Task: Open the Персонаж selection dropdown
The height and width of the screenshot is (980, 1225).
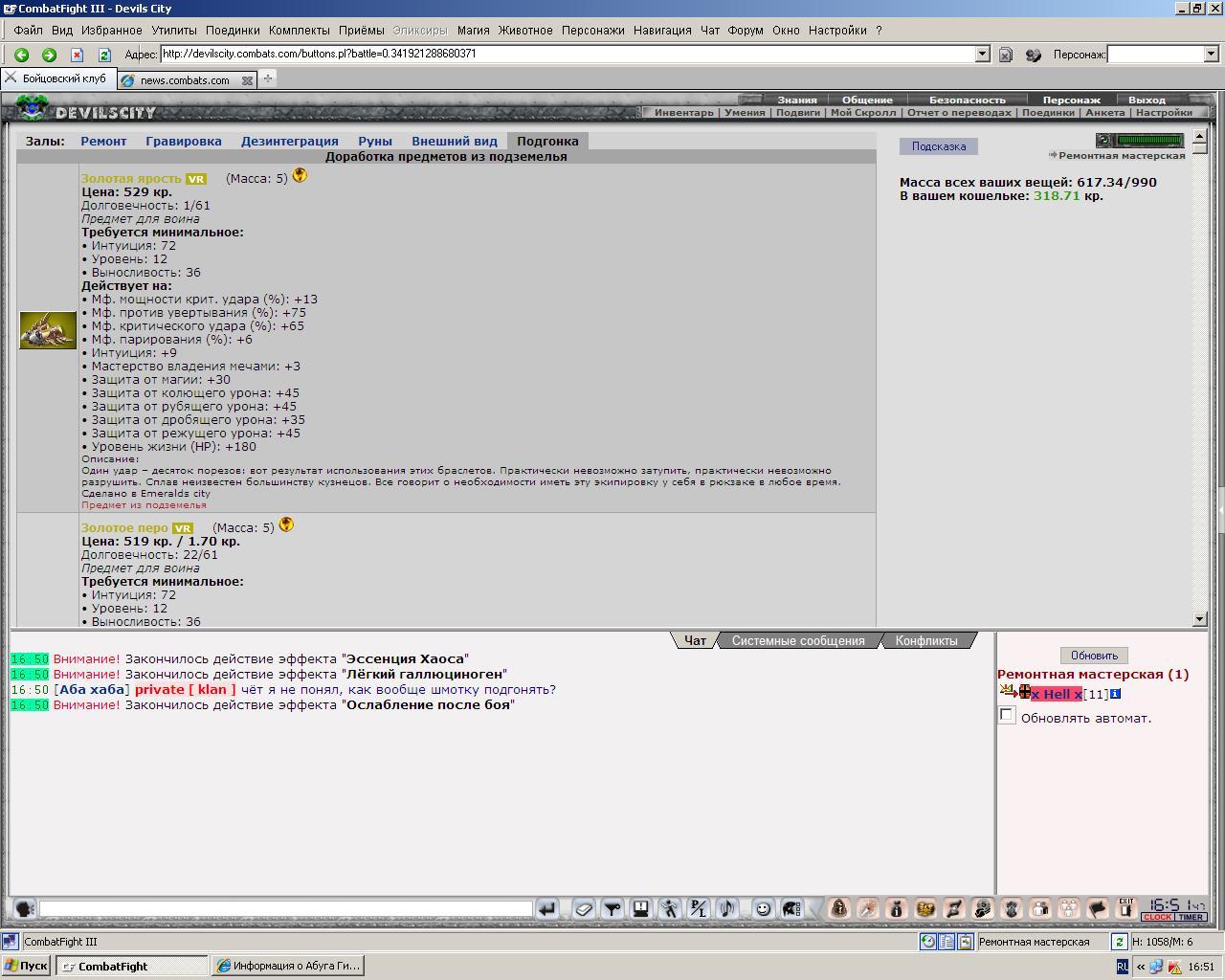Action: coord(1211,55)
